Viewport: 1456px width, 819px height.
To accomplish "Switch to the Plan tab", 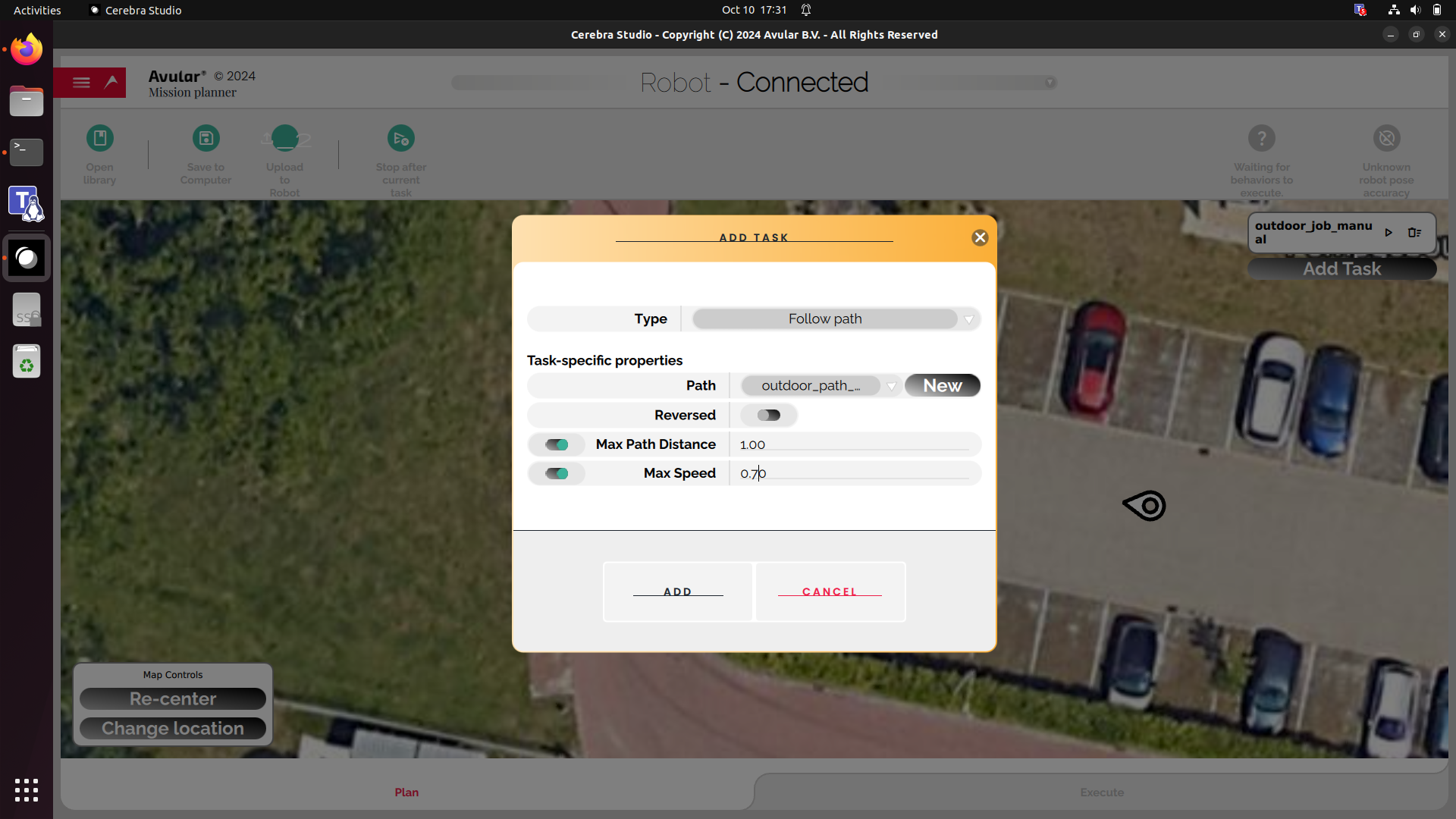I will tap(406, 792).
